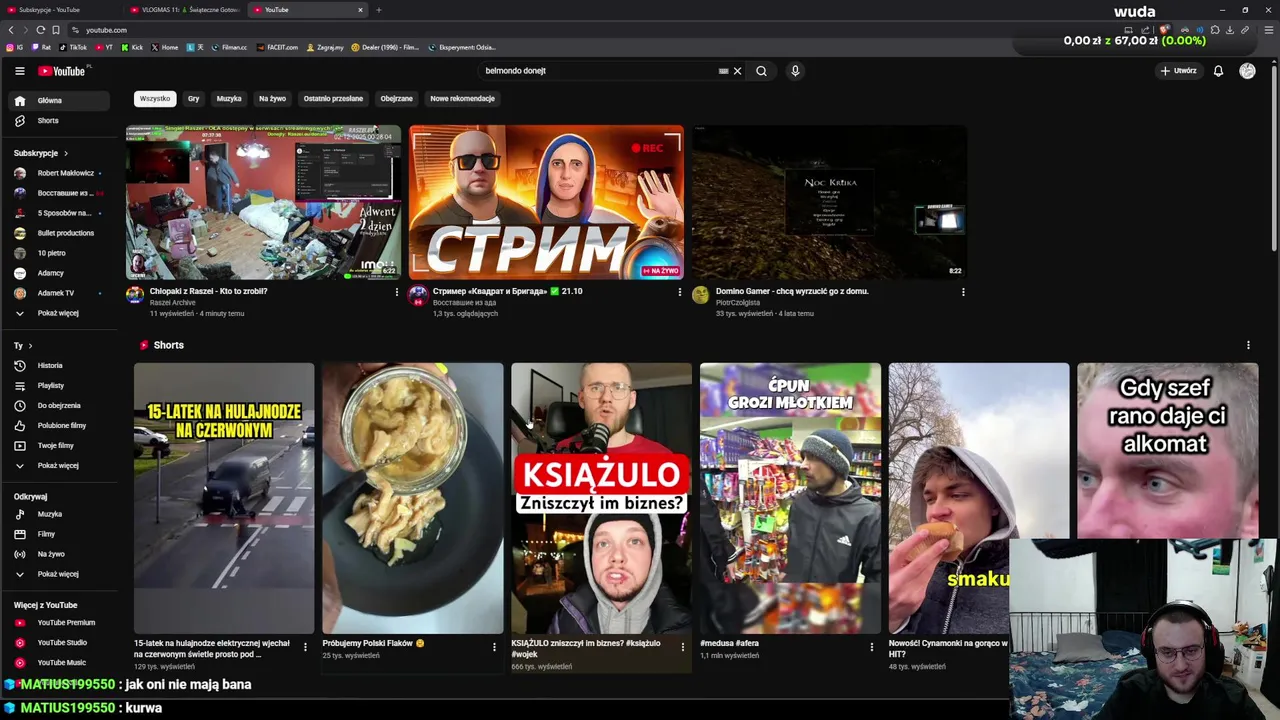Open the Subskrypcje section header chevron
Image resolution: width=1280 pixels, height=720 pixels.
point(66,153)
